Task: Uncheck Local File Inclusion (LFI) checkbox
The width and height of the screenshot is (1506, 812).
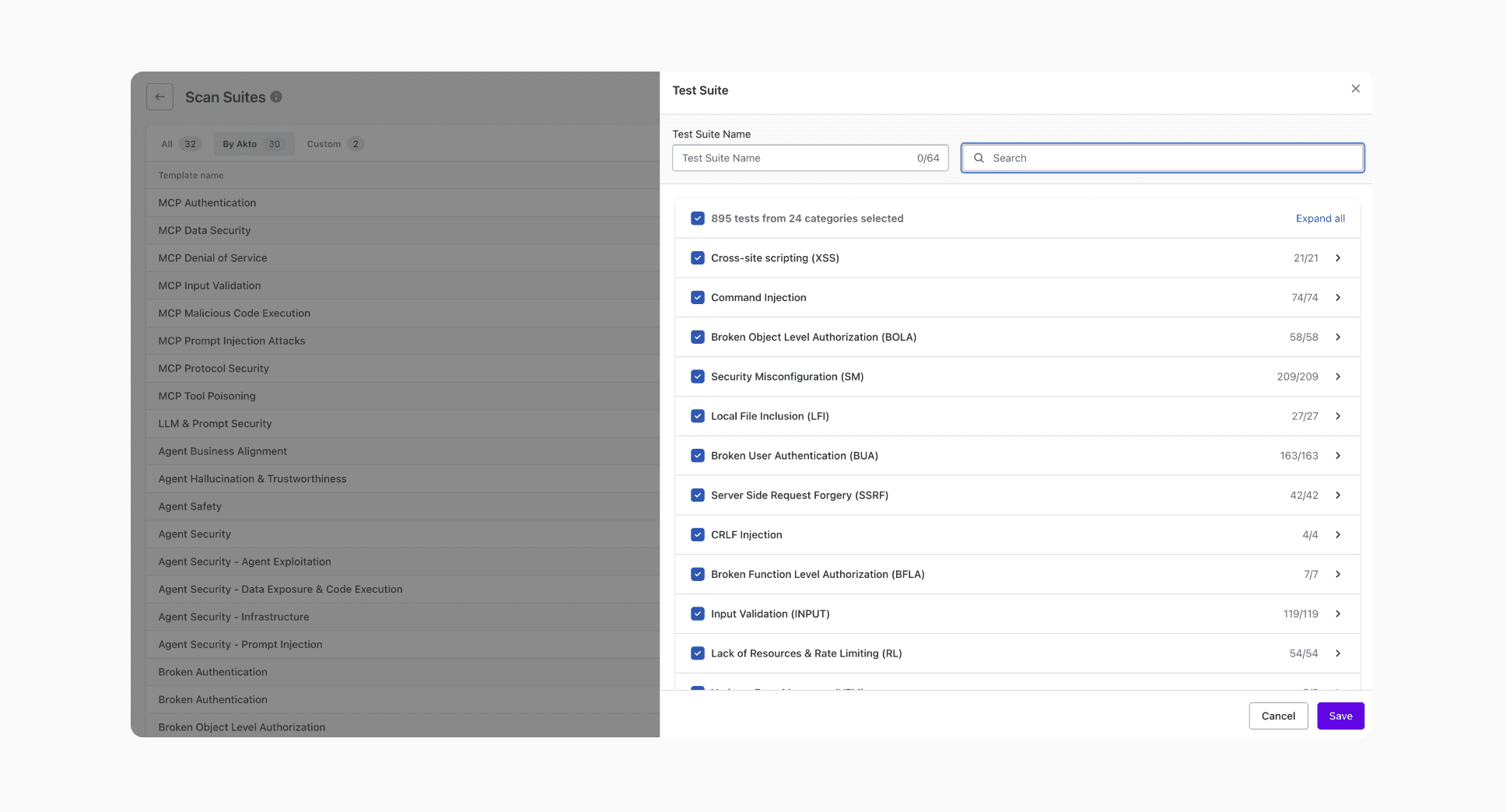Action: tap(698, 416)
